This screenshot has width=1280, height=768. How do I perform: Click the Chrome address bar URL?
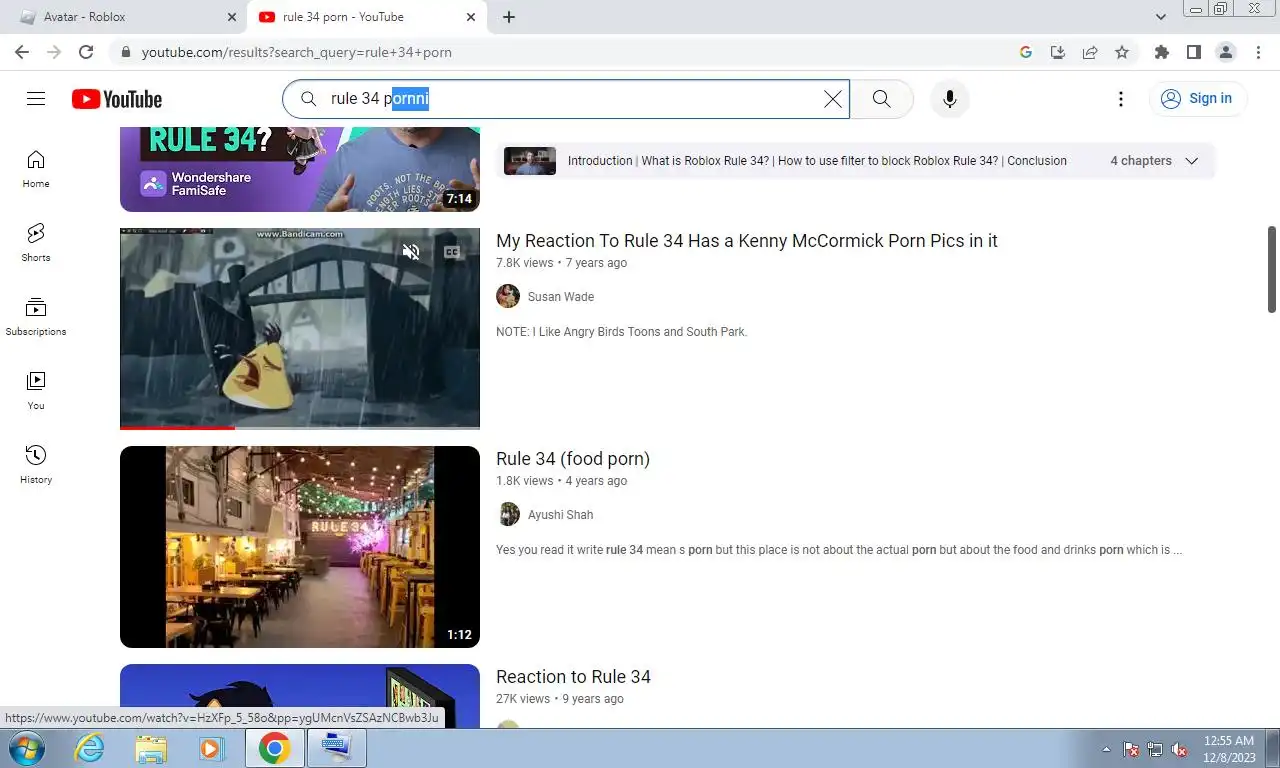(x=297, y=52)
